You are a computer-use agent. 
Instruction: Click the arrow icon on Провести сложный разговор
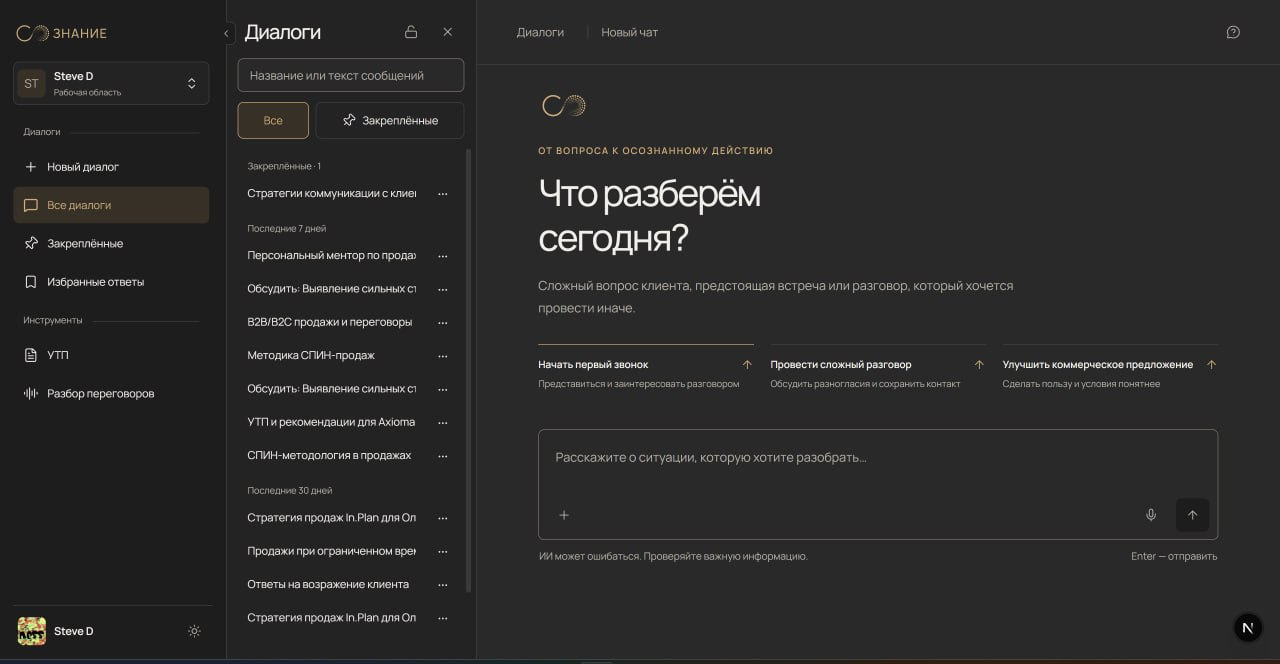(x=979, y=365)
